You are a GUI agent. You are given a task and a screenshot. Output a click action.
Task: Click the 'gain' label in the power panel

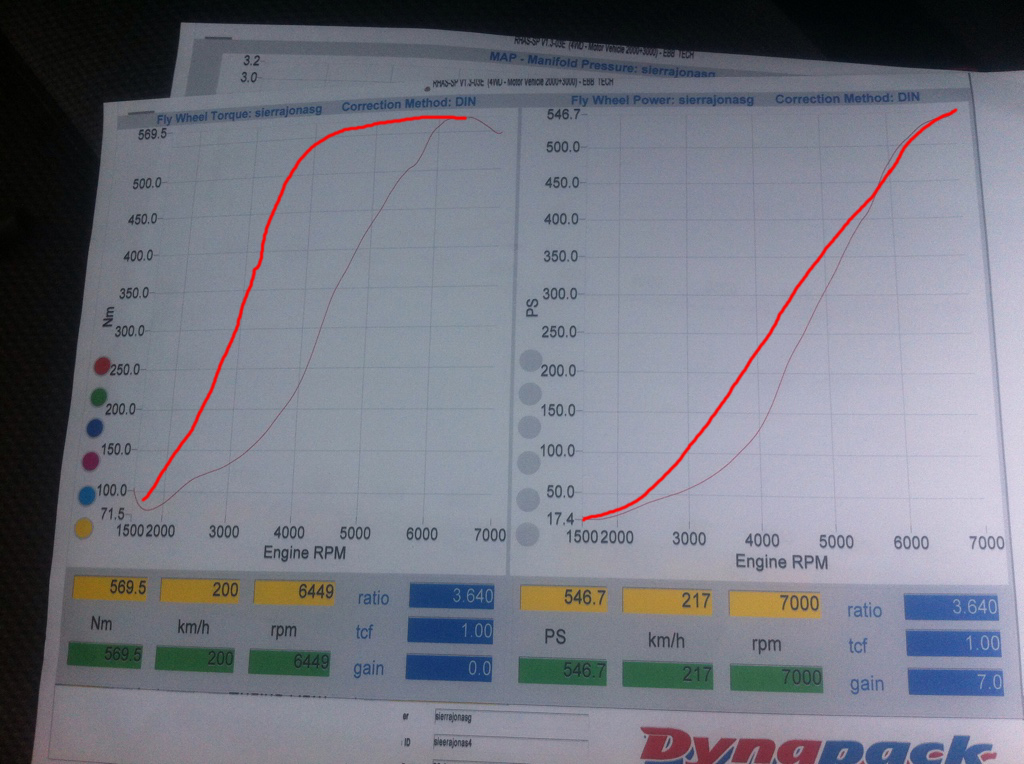click(867, 684)
